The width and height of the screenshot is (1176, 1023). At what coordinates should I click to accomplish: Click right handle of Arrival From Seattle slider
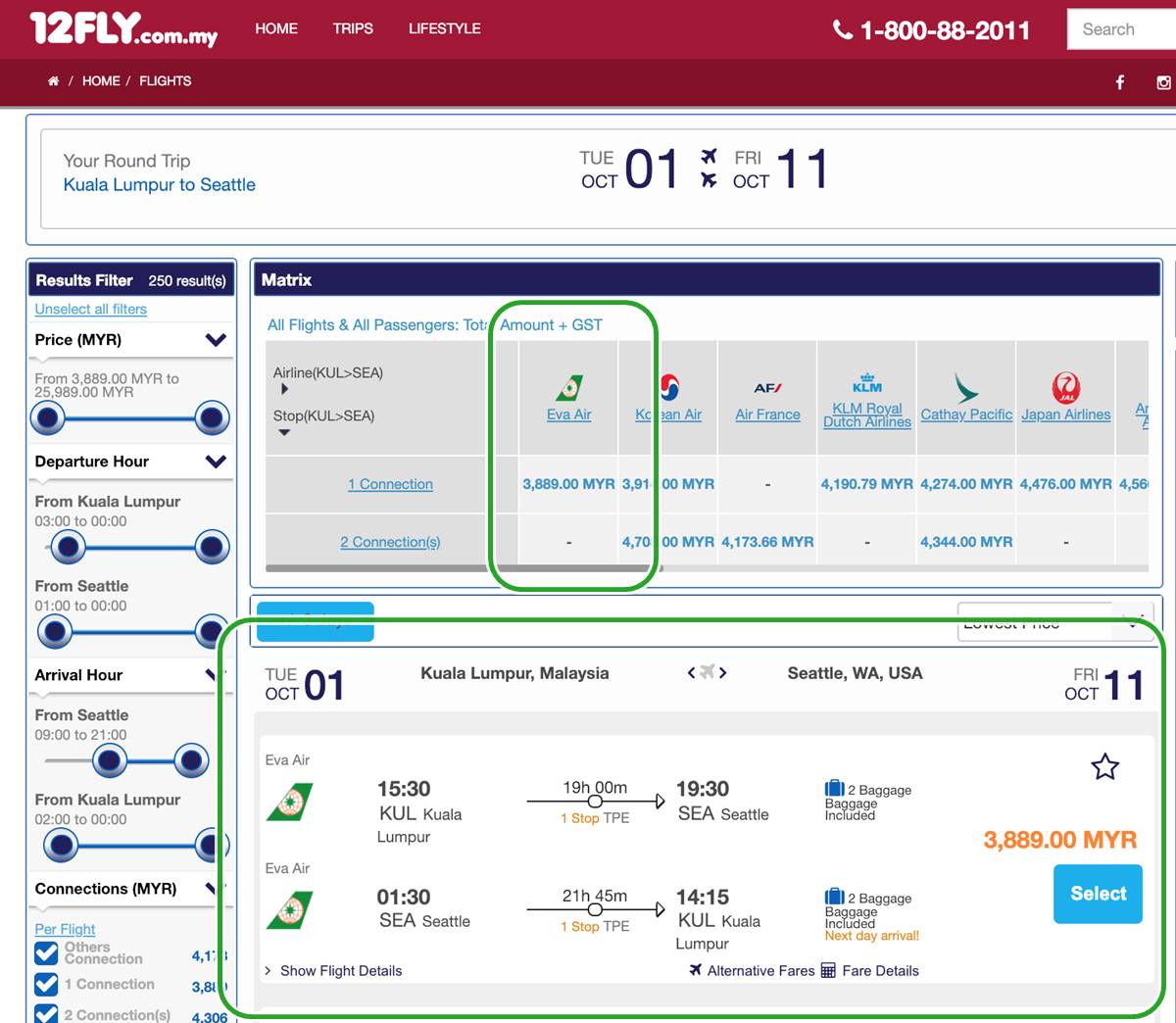point(191,759)
